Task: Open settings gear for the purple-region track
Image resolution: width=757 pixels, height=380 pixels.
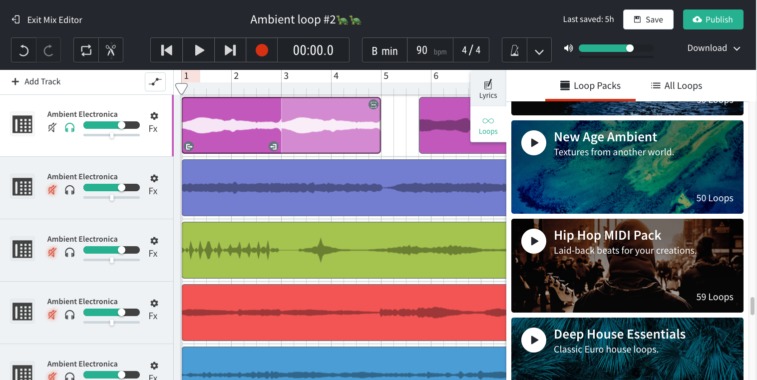Action: point(154,116)
